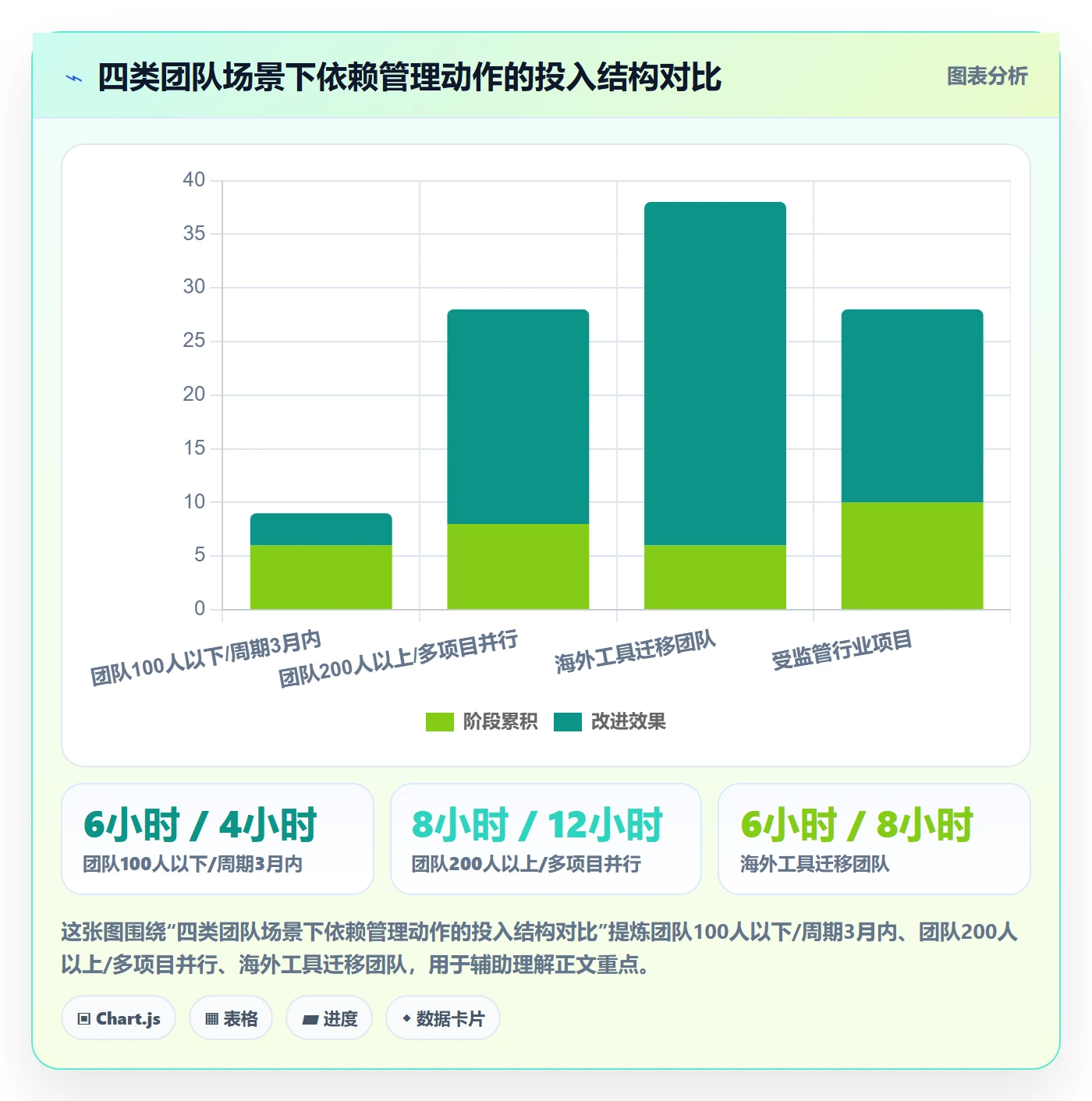1092x1101 pixels.
Task: Click the green bar segment for 海外工具迁移团队
Action: [x=715, y=577]
